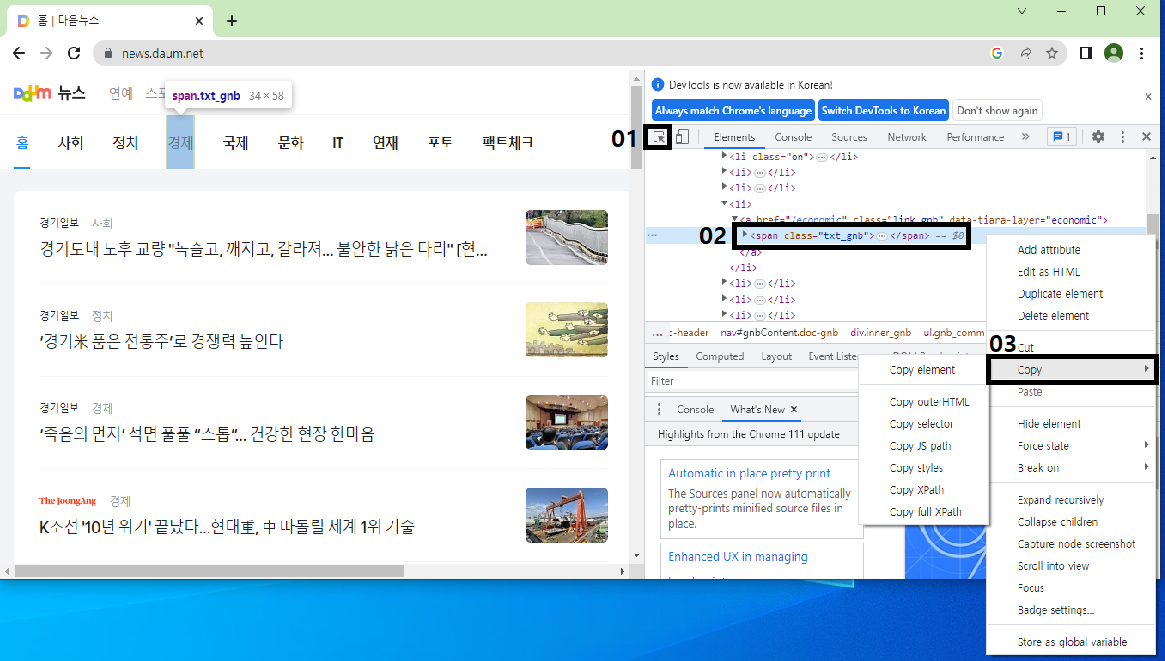The height and width of the screenshot is (661, 1165).
Task: Expand the highlighted span element in Elements tree
Action: [x=745, y=235]
